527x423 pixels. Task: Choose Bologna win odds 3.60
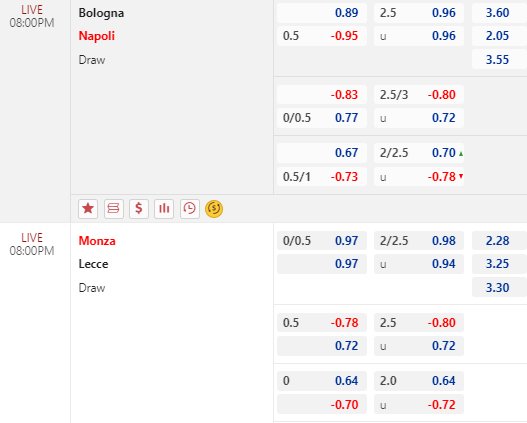tap(499, 13)
